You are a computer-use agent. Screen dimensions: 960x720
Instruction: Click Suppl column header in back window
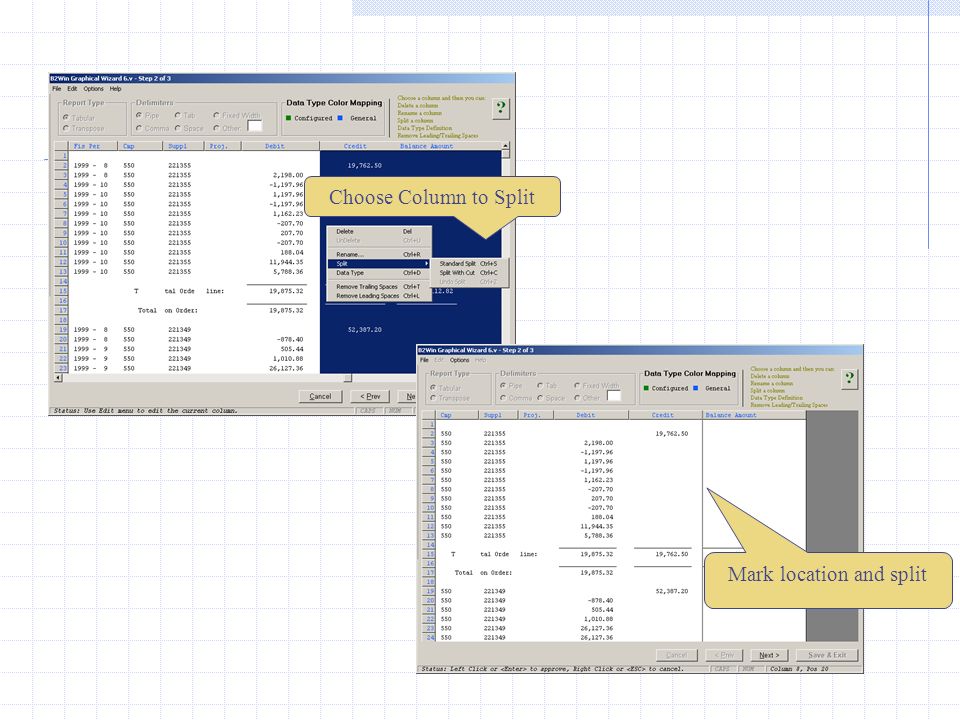coord(184,146)
